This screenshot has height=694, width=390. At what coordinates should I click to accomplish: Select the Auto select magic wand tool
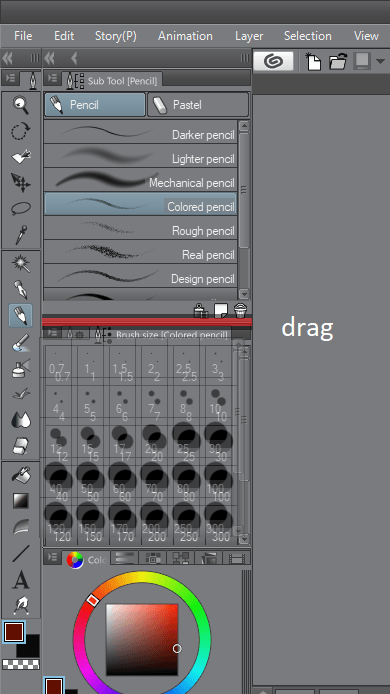click(x=21, y=264)
